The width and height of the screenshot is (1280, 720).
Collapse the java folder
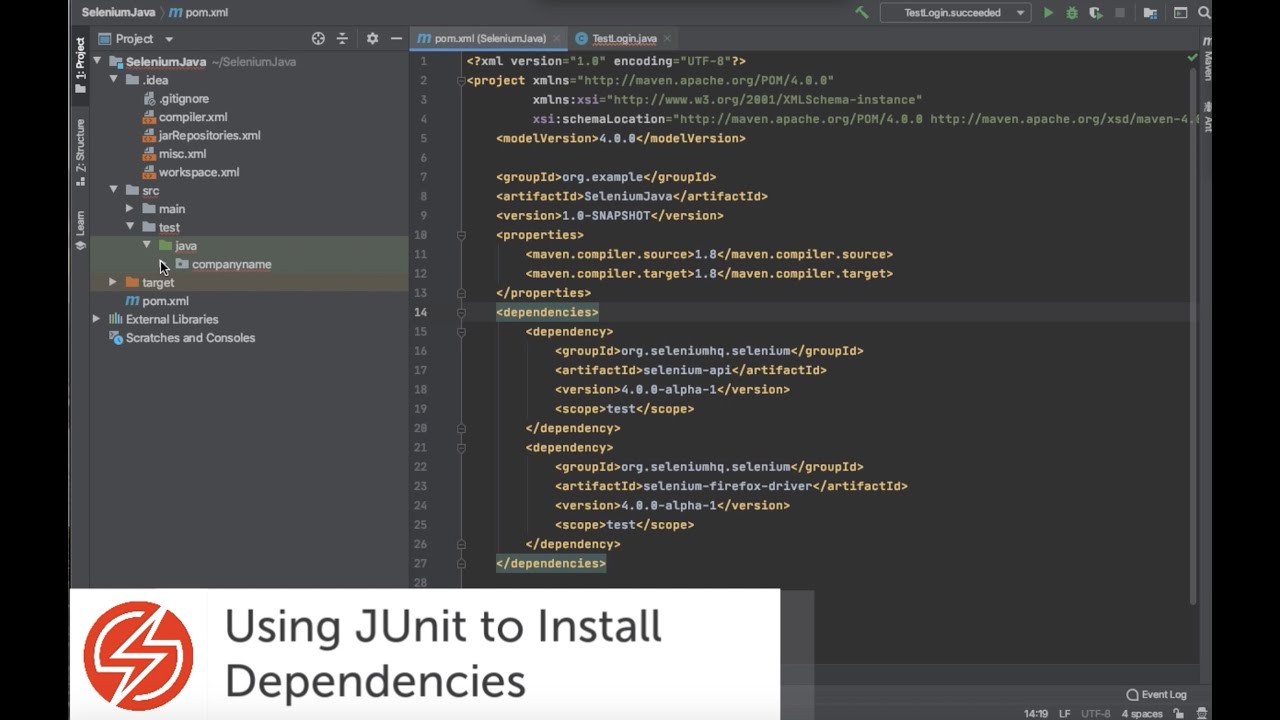147,245
